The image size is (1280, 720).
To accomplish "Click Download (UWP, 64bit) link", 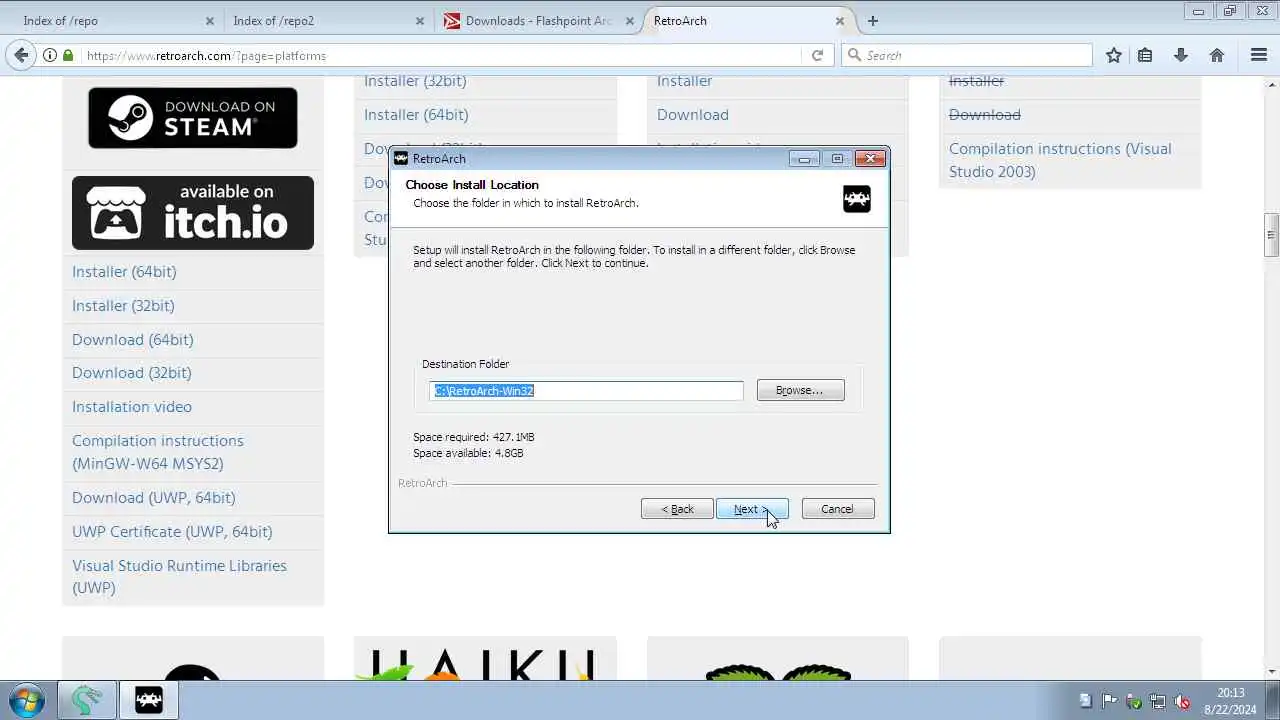I will (154, 498).
